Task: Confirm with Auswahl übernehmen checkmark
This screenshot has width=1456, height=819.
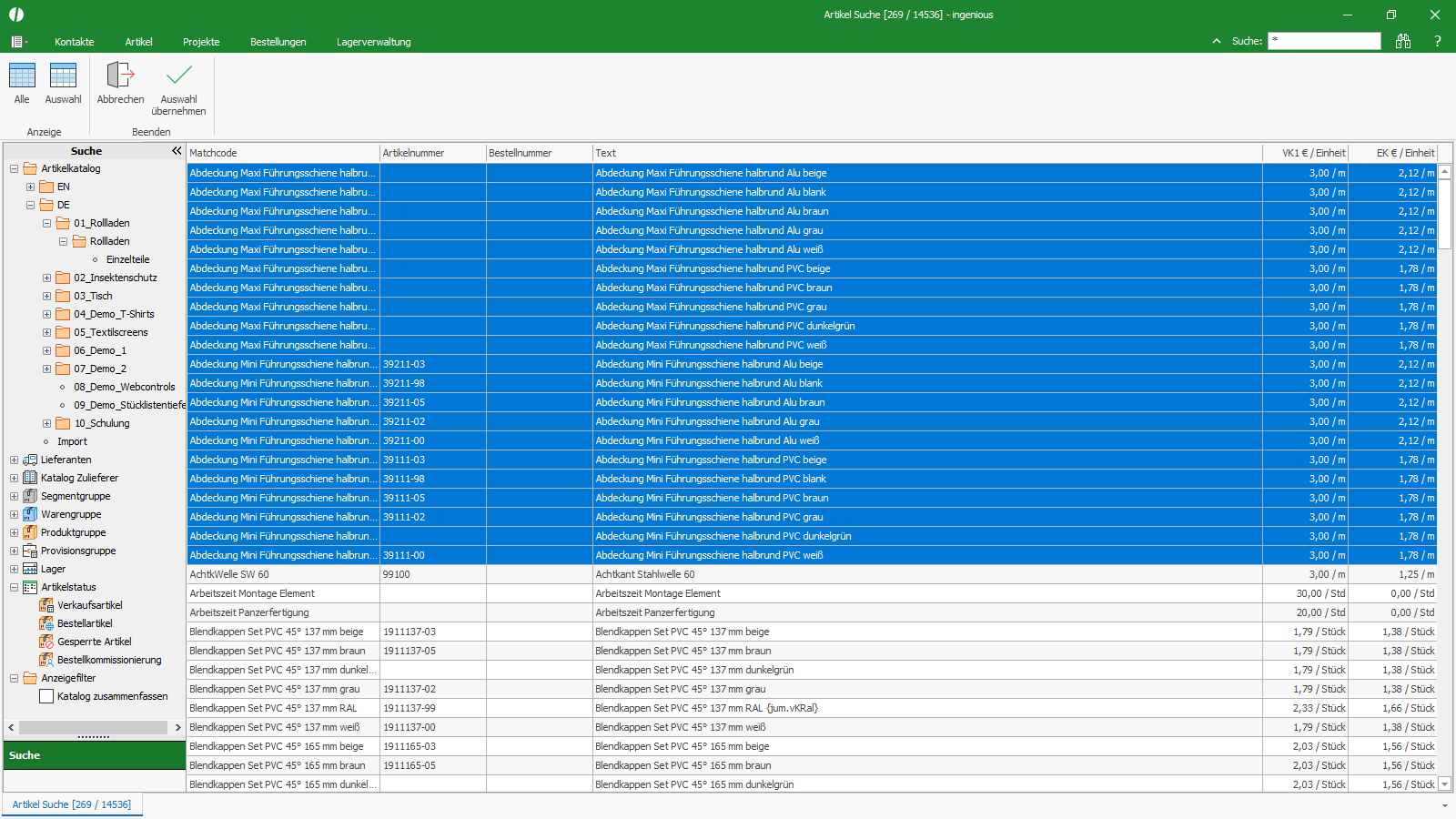Action: [178, 75]
